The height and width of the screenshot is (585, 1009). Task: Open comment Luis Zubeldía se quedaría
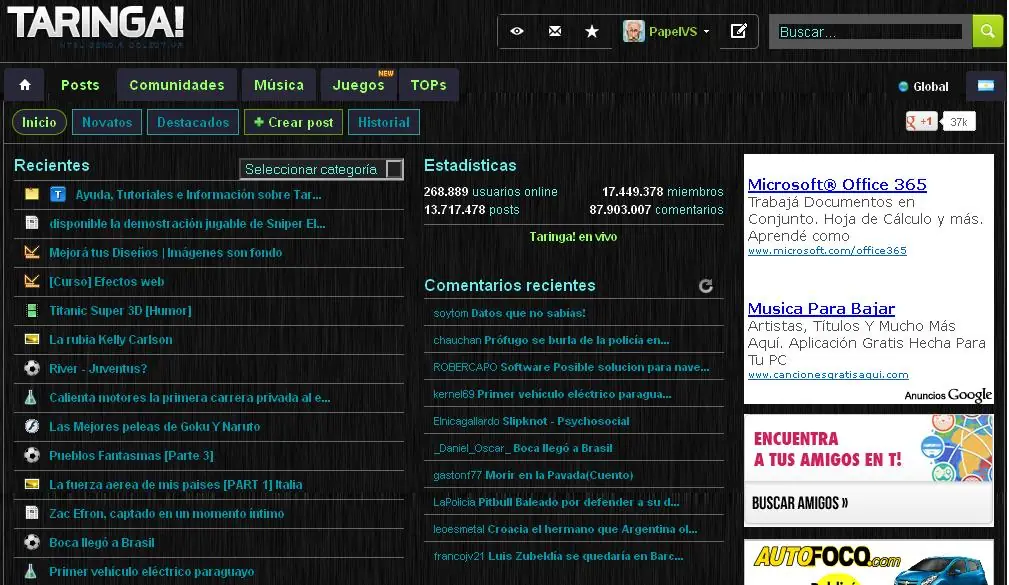[x=586, y=556]
